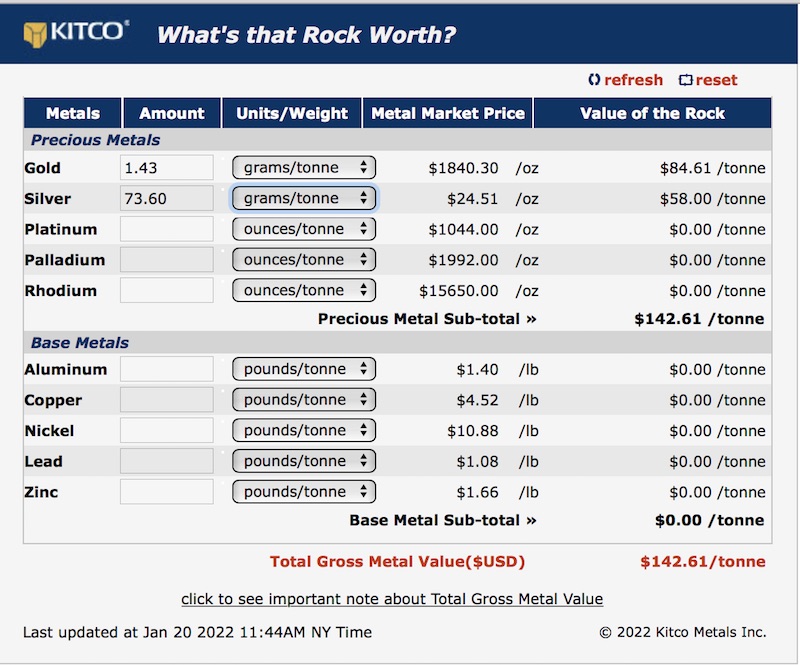Image resolution: width=800 pixels, height=665 pixels.
Task: Click the Gold amount input field
Action: (167, 168)
